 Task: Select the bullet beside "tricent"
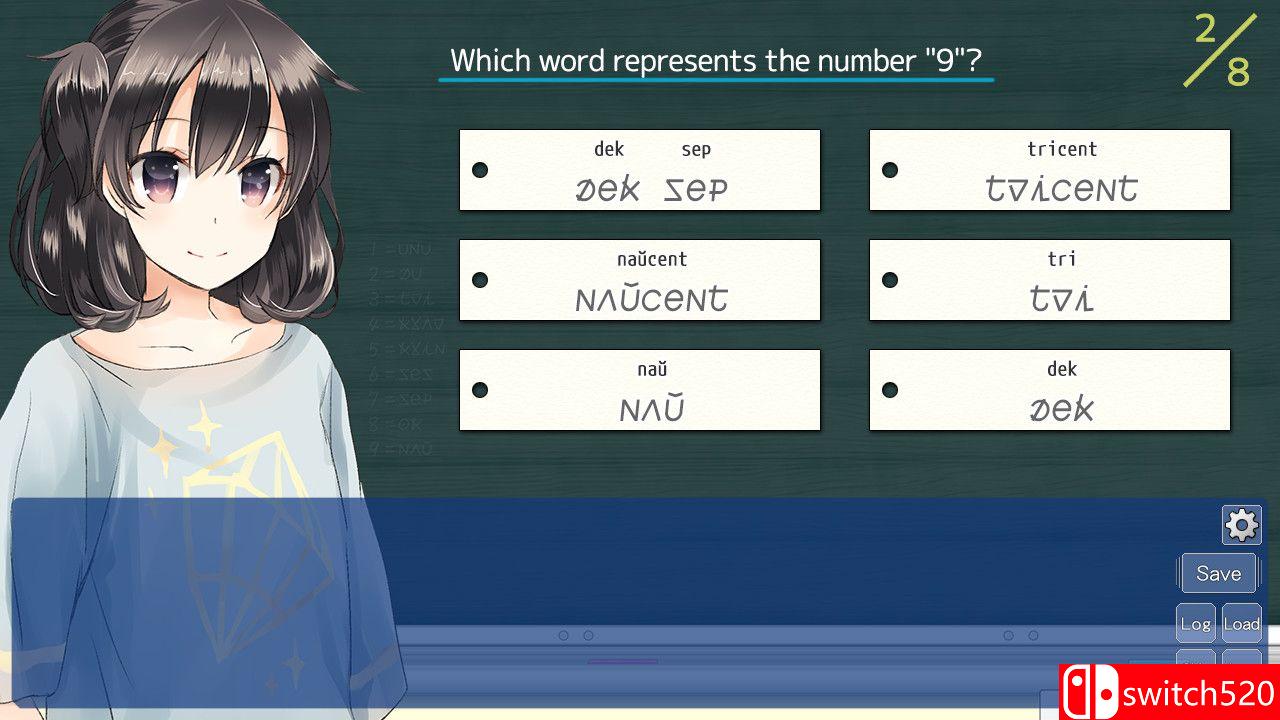(x=890, y=170)
